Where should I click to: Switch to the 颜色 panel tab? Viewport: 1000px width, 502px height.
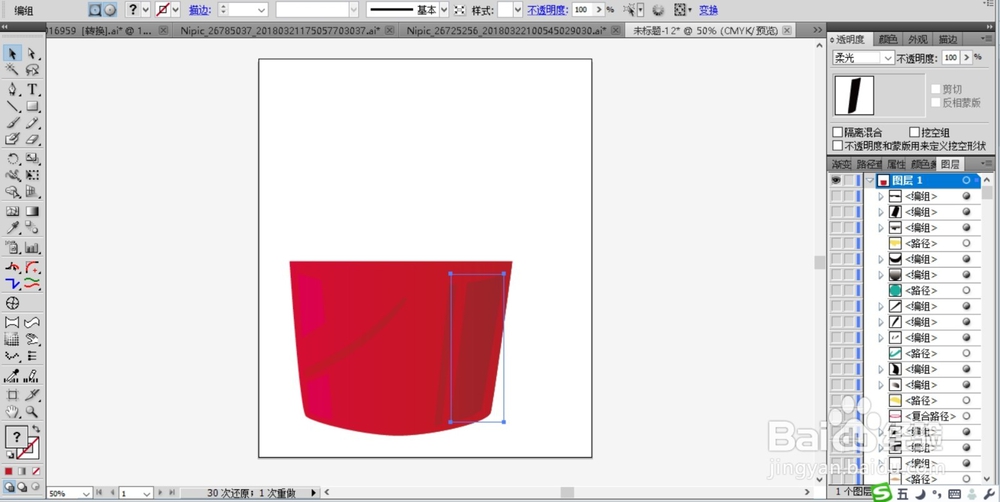pos(888,40)
